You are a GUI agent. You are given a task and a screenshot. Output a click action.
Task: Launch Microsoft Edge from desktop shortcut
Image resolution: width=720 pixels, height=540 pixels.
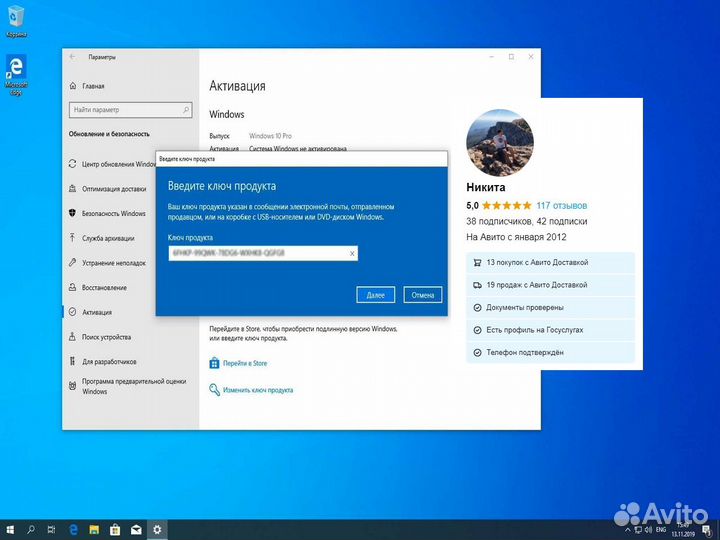click(x=16, y=75)
